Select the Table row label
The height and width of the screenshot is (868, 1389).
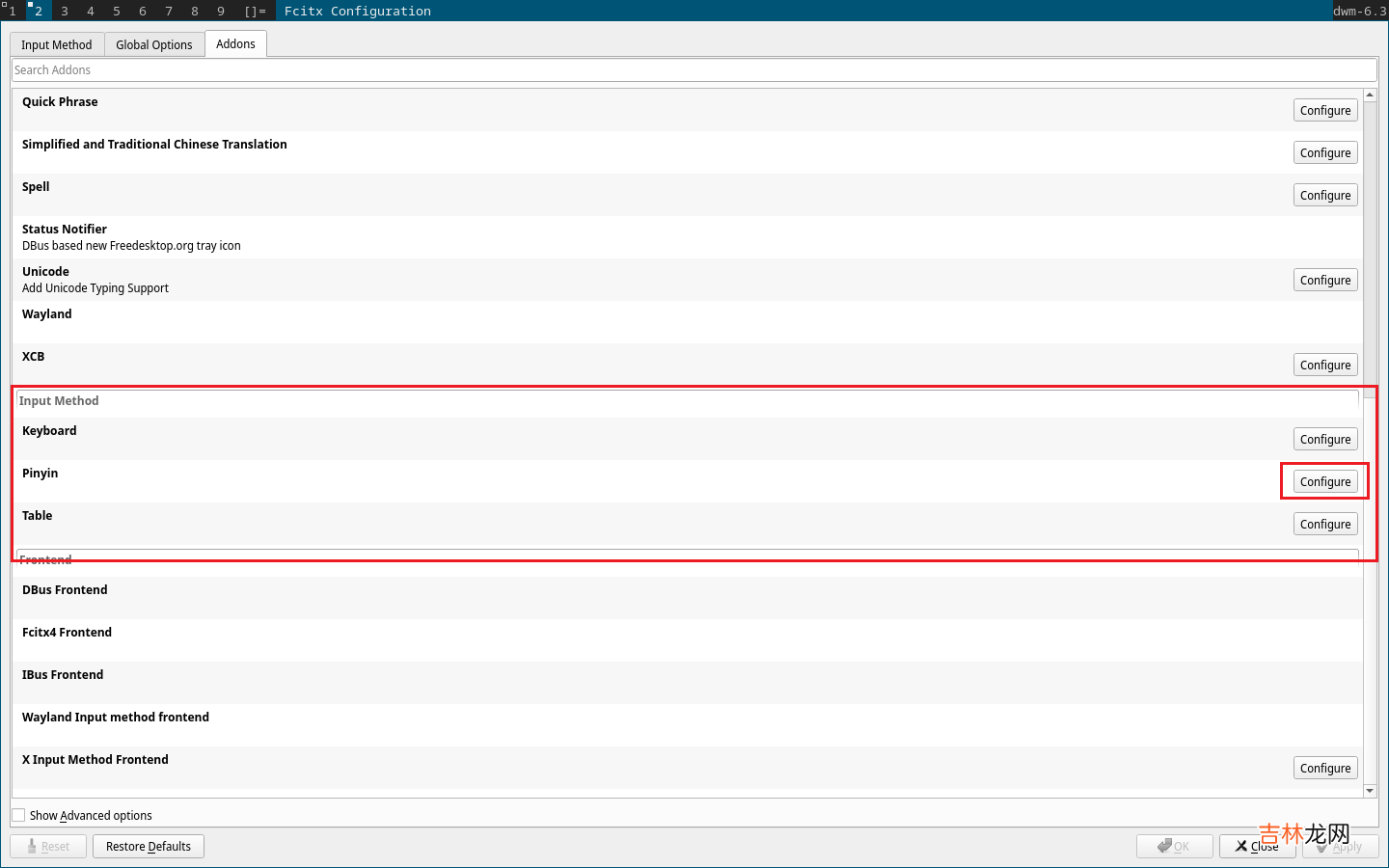[38, 516]
